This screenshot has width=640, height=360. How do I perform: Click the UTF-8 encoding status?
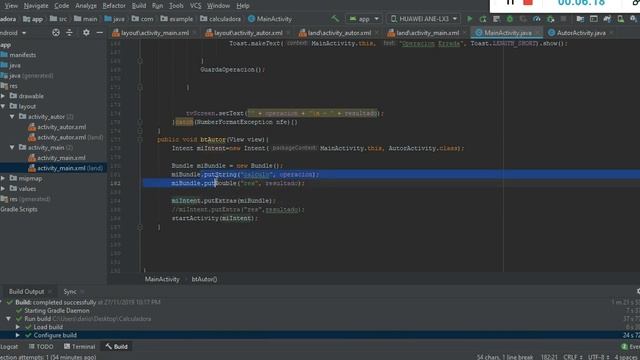(x=598, y=357)
